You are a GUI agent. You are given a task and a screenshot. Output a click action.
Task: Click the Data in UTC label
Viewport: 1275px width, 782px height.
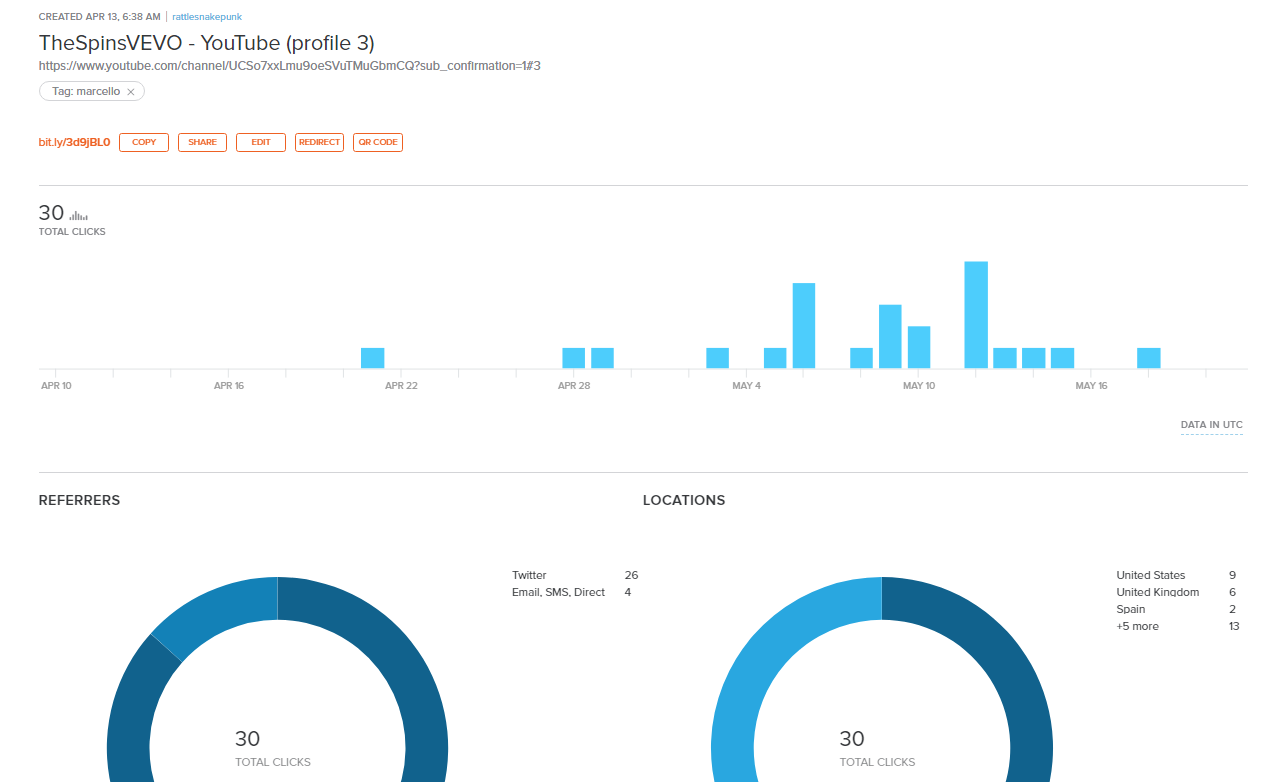point(1212,425)
